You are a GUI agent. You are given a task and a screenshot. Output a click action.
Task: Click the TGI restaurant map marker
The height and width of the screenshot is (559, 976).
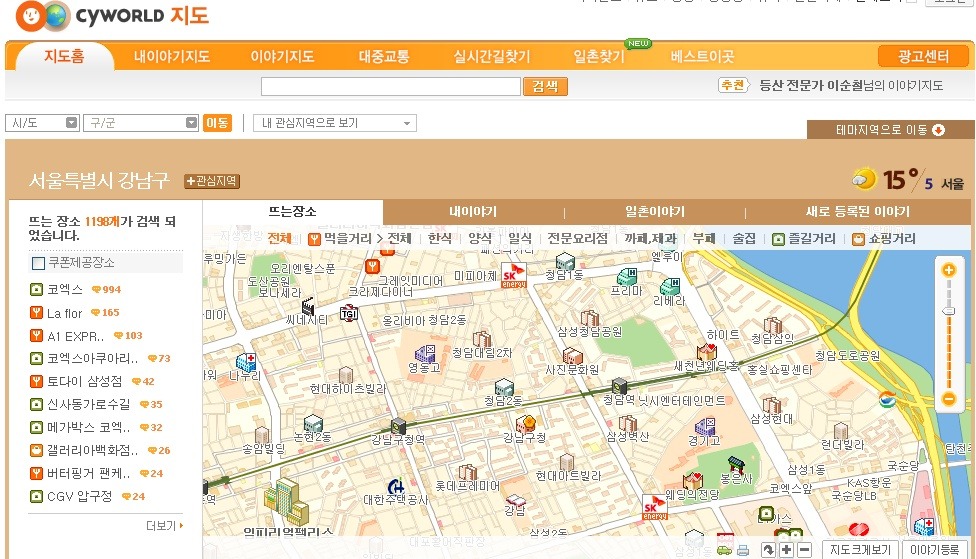coord(349,313)
